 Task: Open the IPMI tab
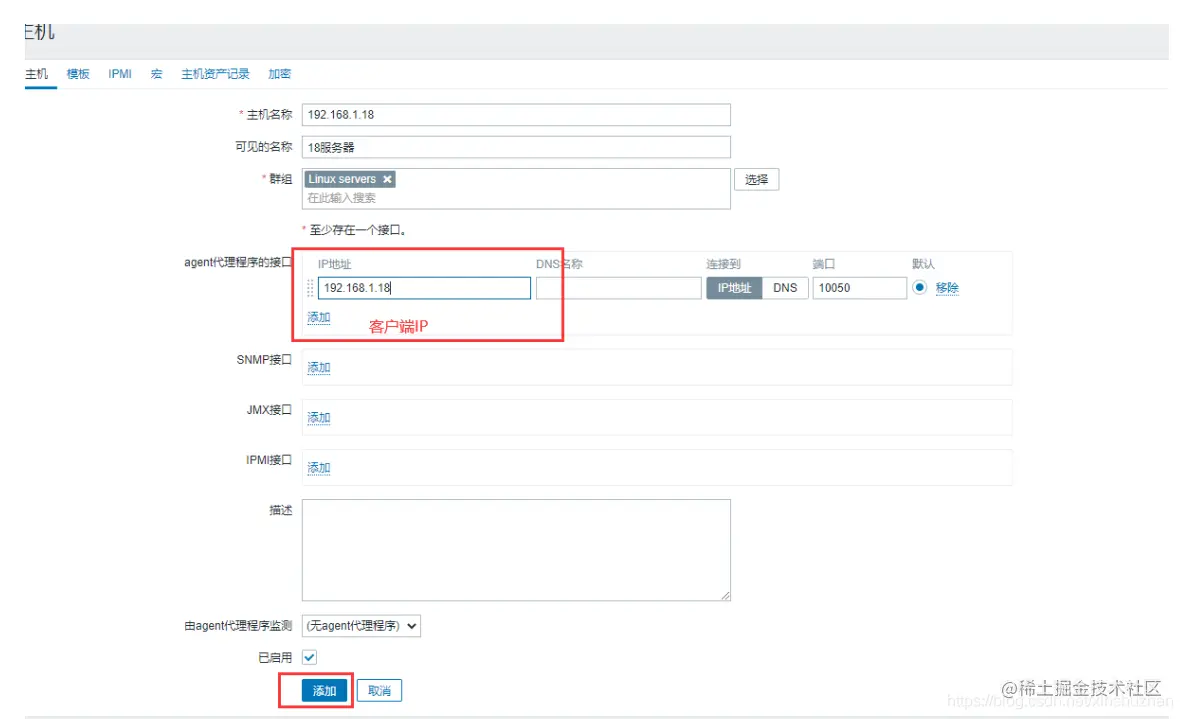(120, 74)
